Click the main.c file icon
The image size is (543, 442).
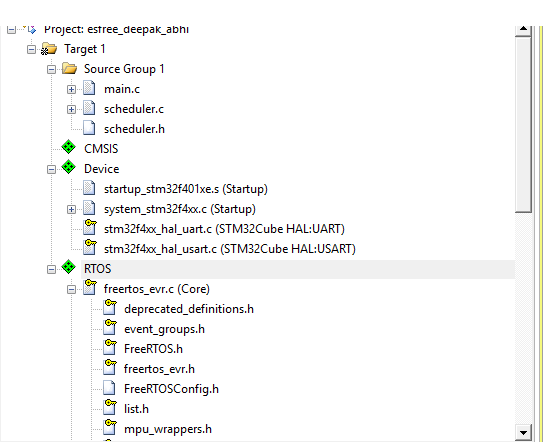[89, 88]
